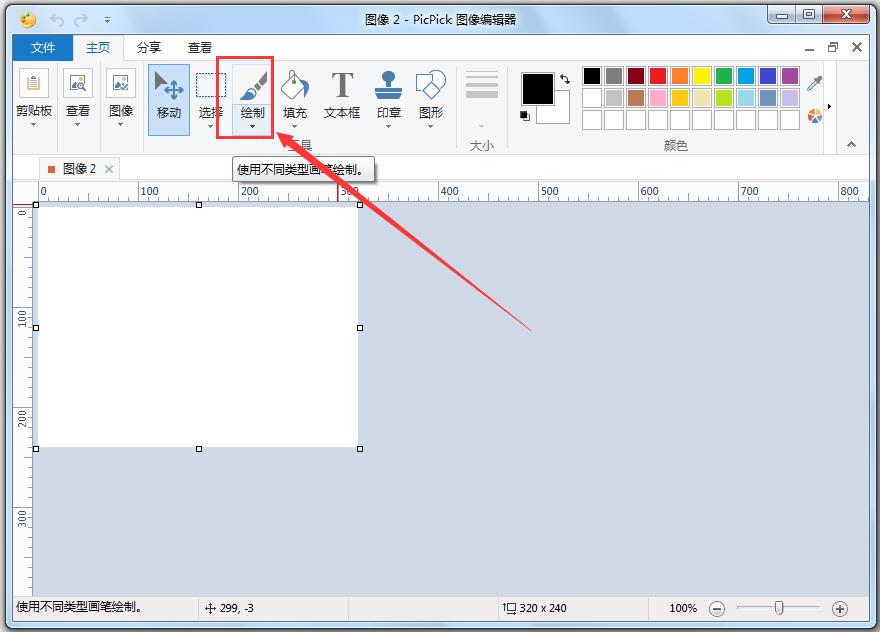
Task: Click the PicPick application logo icon
Action: [x=28, y=20]
